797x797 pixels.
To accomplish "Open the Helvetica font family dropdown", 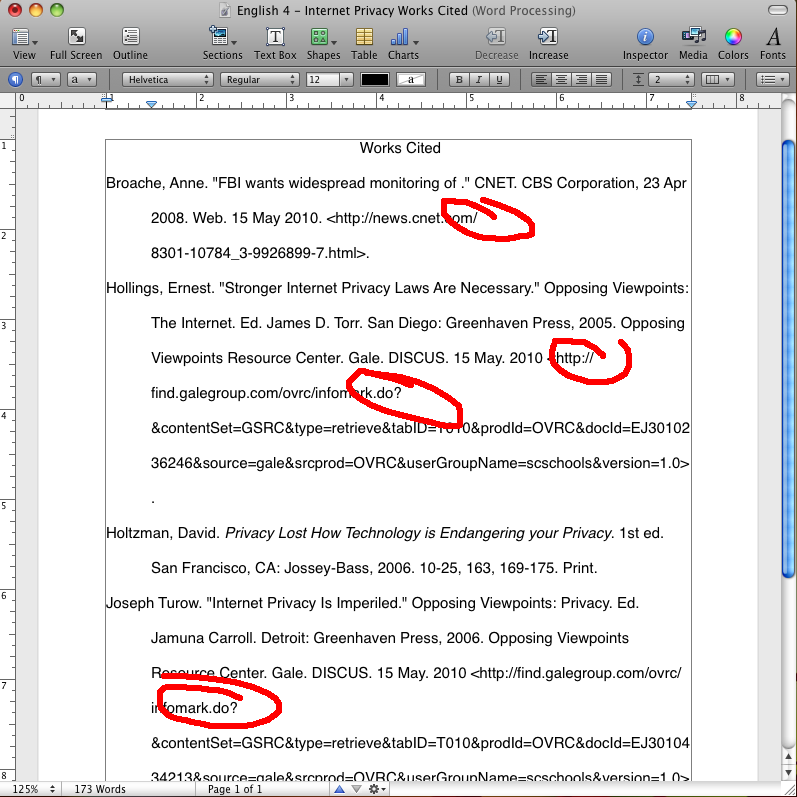I will [x=167, y=80].
